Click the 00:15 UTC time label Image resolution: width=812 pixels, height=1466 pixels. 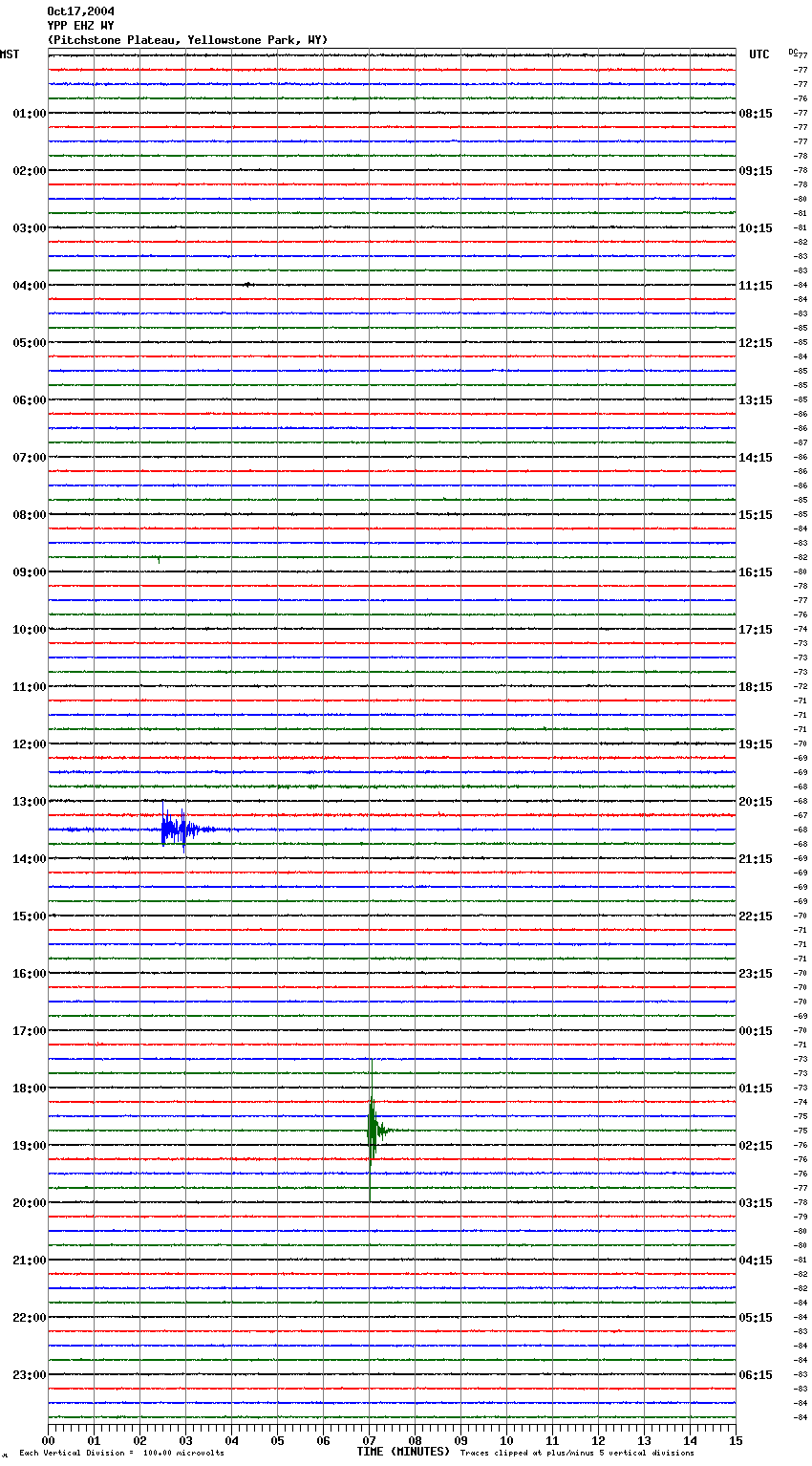(756, 1031)
